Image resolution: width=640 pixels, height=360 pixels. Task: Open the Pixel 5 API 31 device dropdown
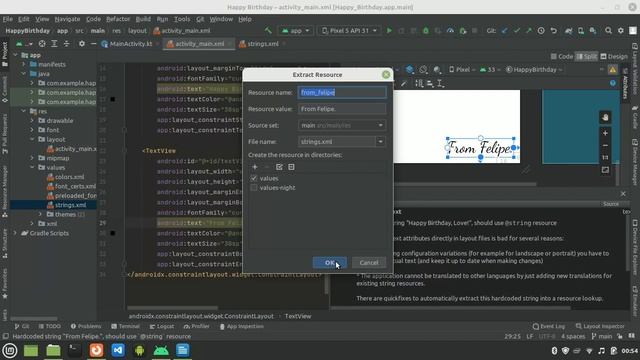tap(349, 31)
